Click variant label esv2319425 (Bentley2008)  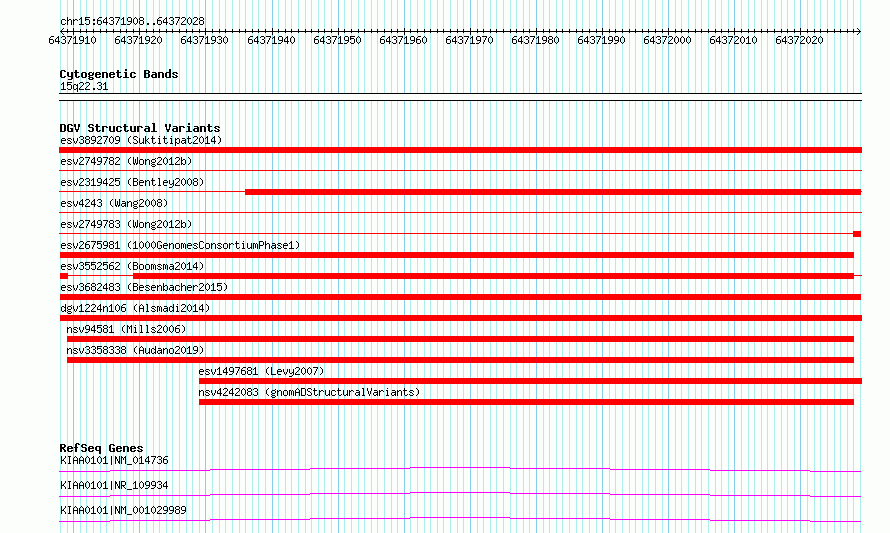(x=132, y=182)
